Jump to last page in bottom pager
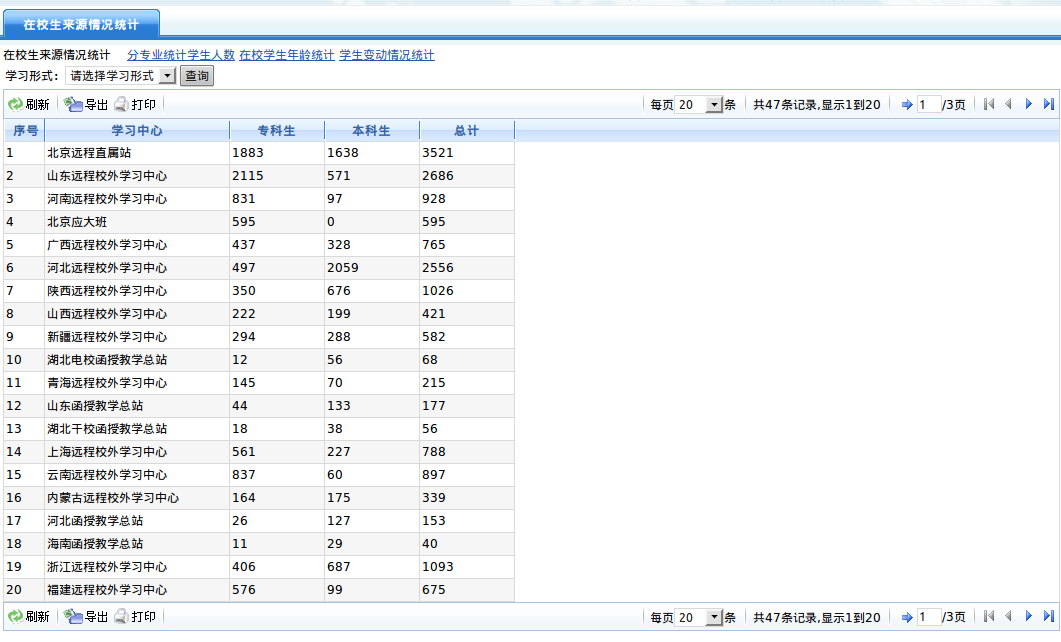This screenshot has height=642, width=1061. [1048, 618]
